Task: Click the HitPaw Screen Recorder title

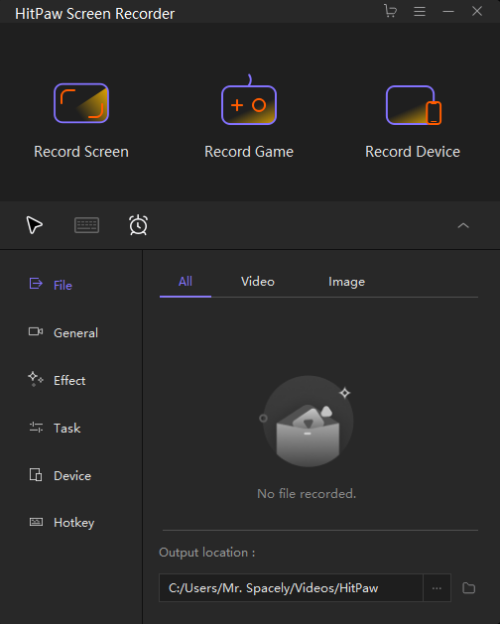Action: (x=95, y=14)
